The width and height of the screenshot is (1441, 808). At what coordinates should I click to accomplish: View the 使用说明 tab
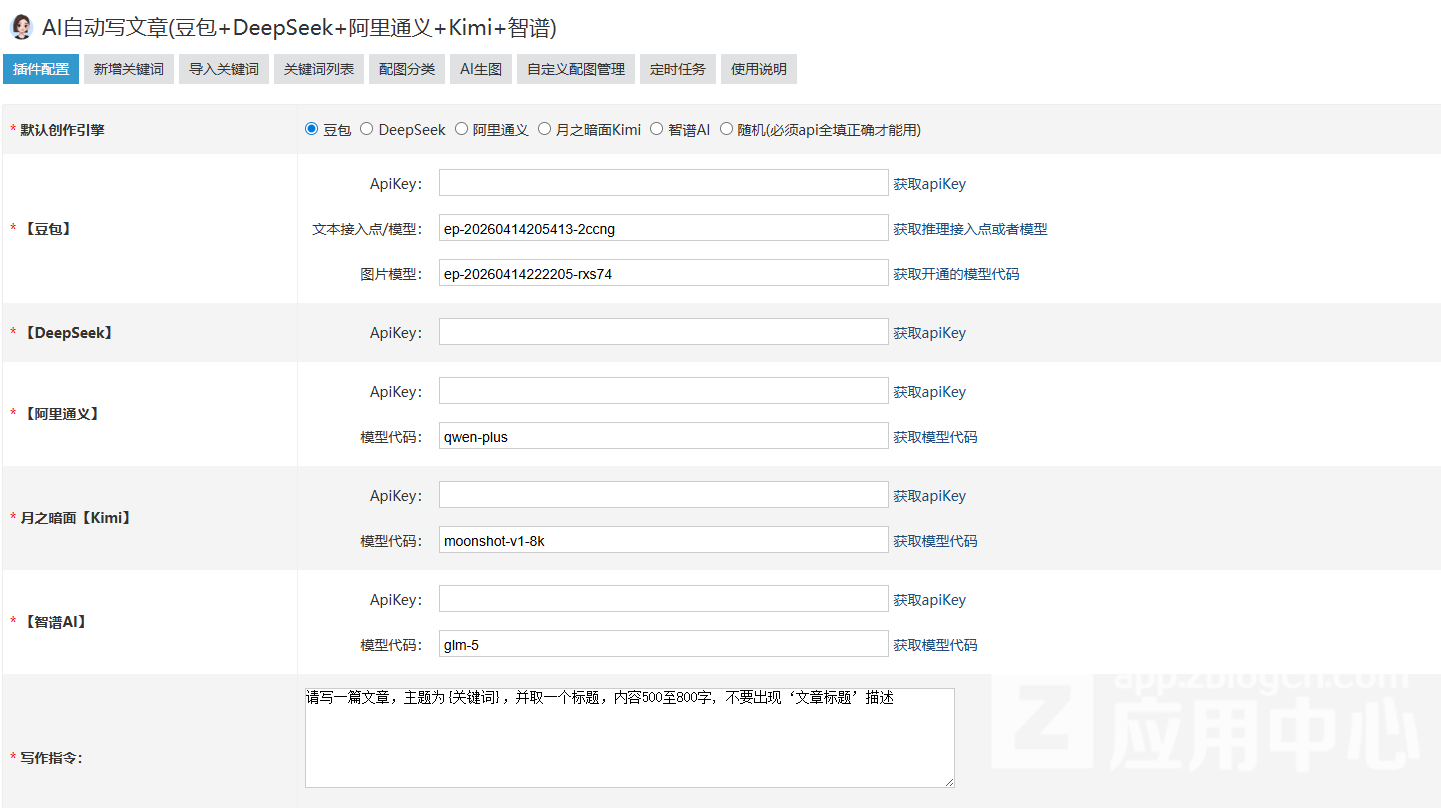coord(759,69)
